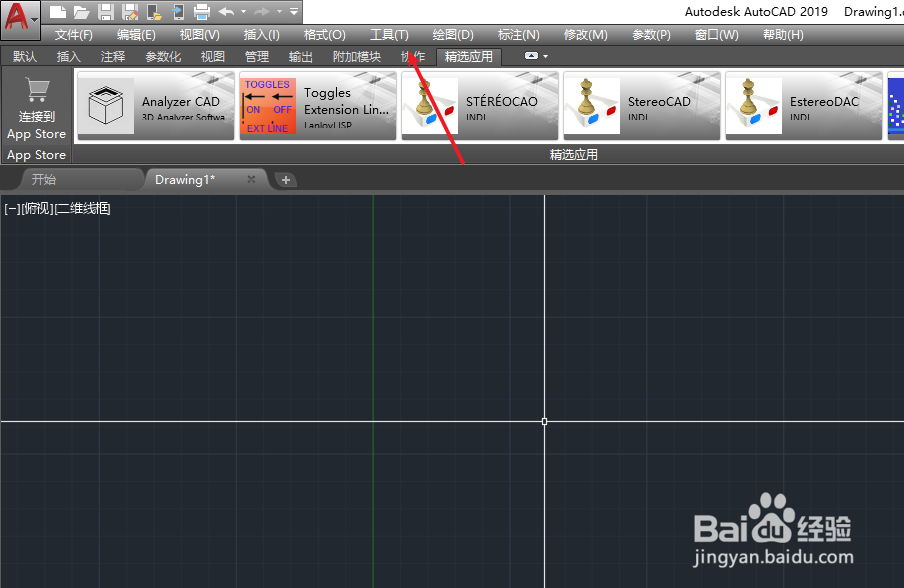This screenshot has width=904, height=588.
Task: Open the 帮助(H) menu
Action: 783,35
